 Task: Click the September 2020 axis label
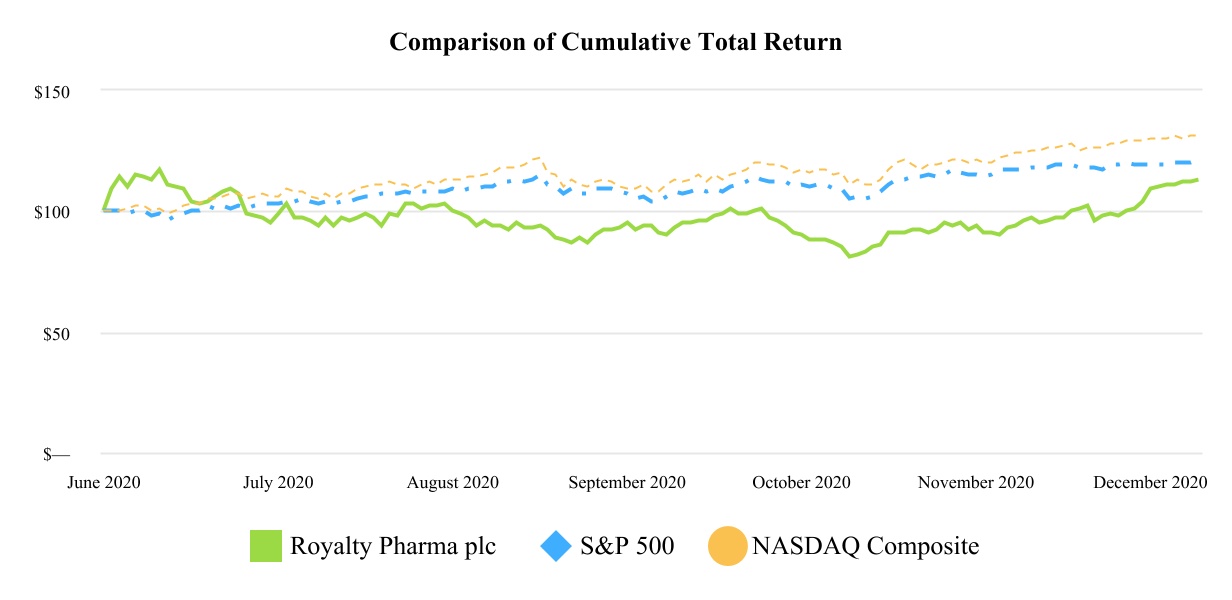(x=627, y=482)
